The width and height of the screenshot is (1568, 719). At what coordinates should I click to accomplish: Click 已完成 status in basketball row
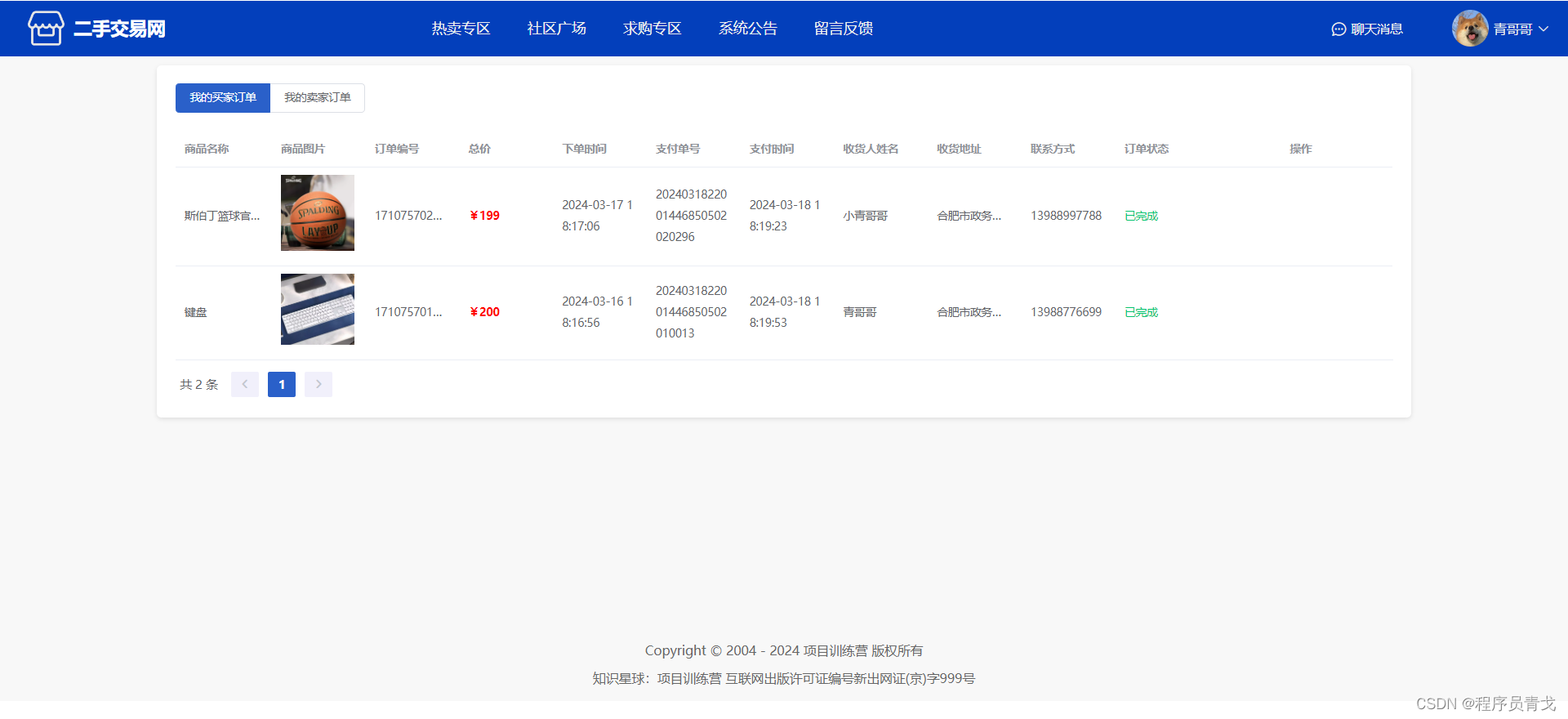(x=1141, y=216)
